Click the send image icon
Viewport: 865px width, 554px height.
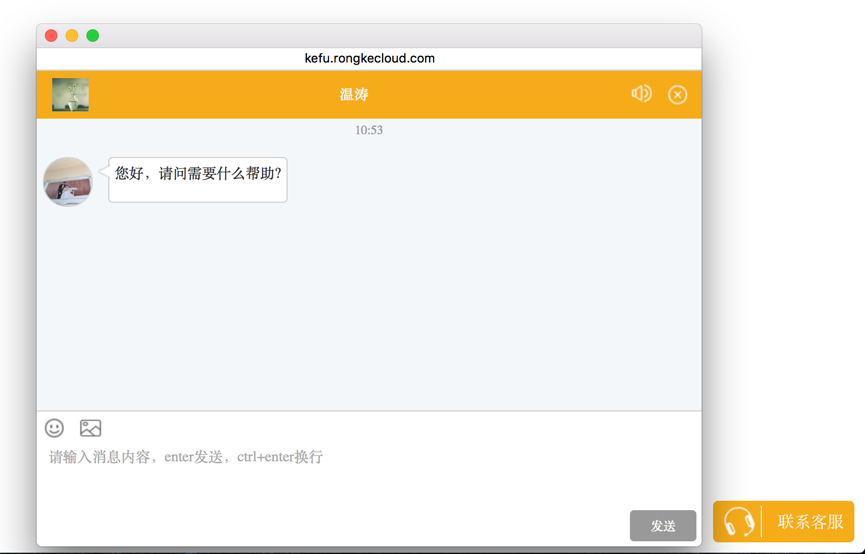click(x=90, y=428)
